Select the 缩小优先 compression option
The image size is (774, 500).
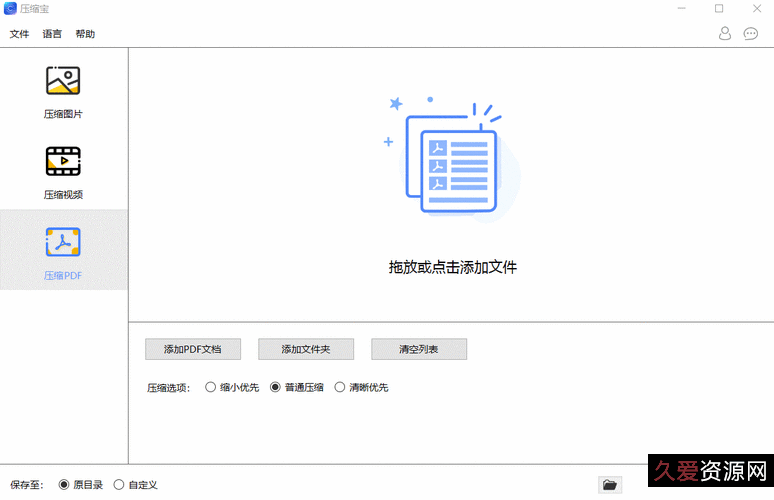click(232, 387)
